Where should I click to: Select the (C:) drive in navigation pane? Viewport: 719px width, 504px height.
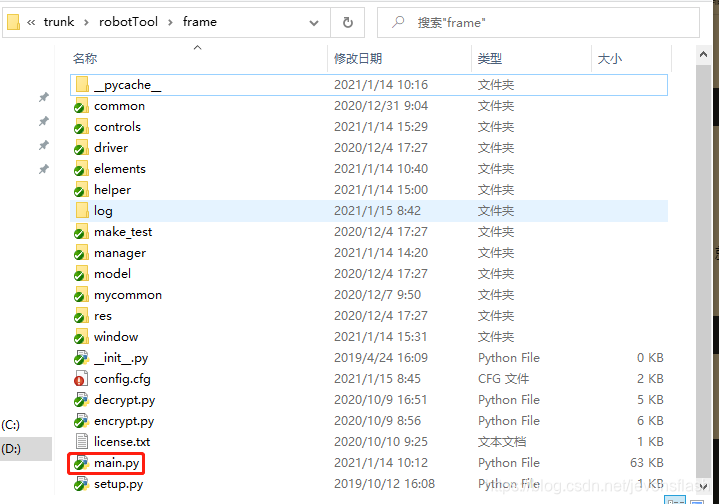point(11,425)
